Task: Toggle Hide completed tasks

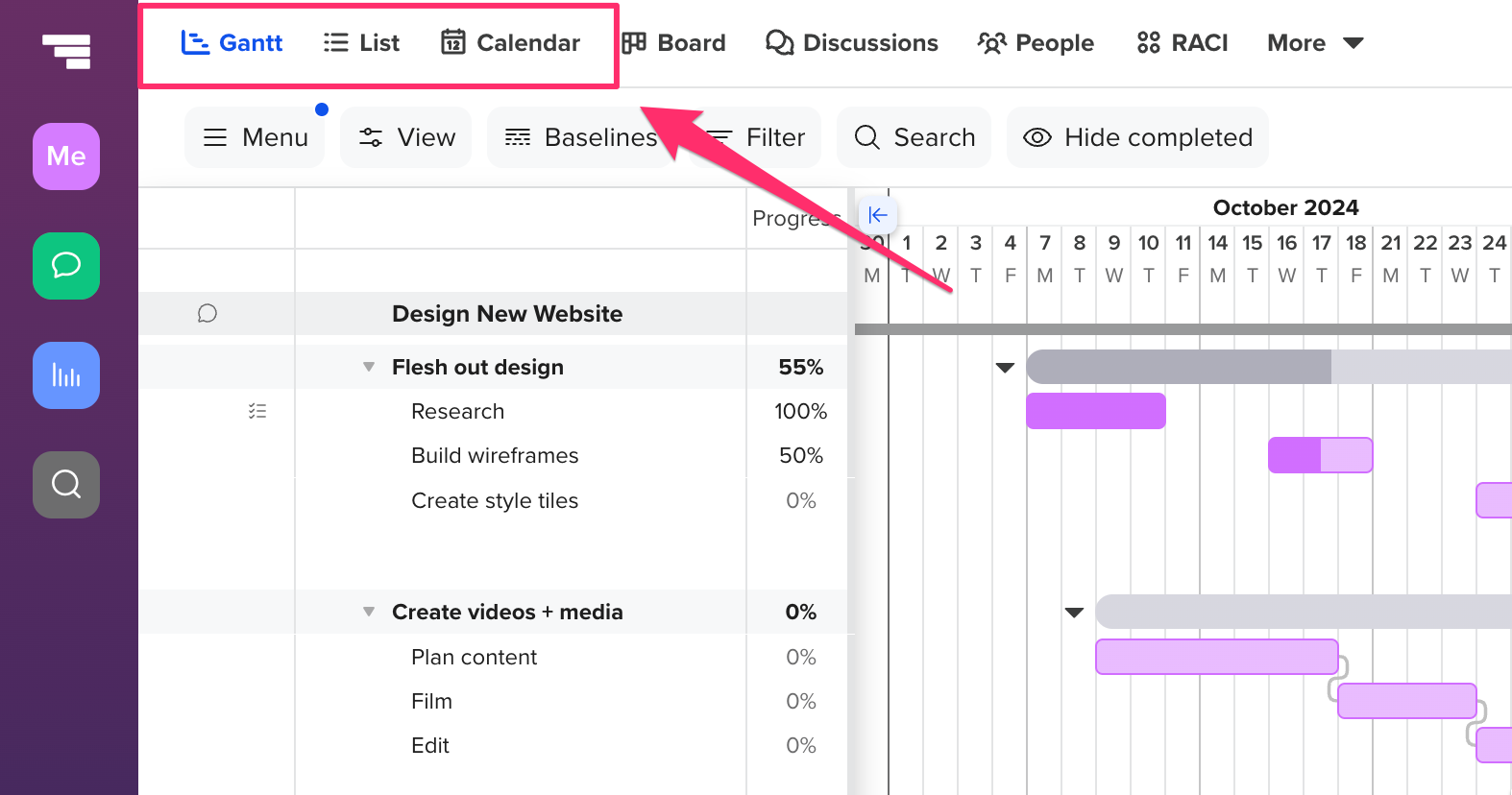Action: [1137, 137]
